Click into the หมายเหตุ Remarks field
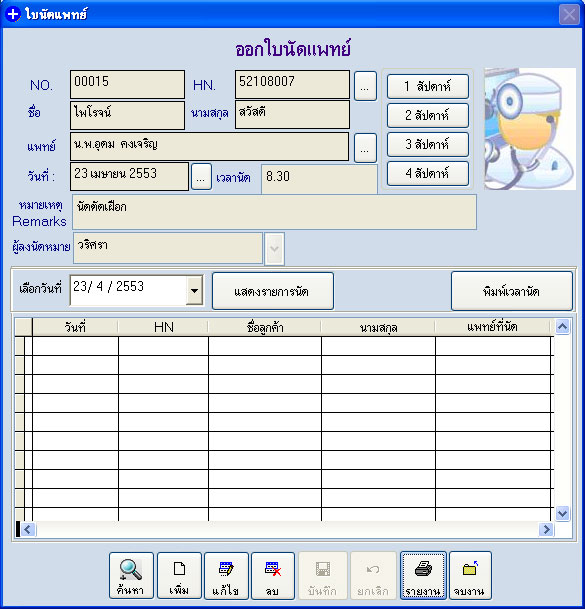The height and width of the screenshot is (609, 585). pos(274,212)
